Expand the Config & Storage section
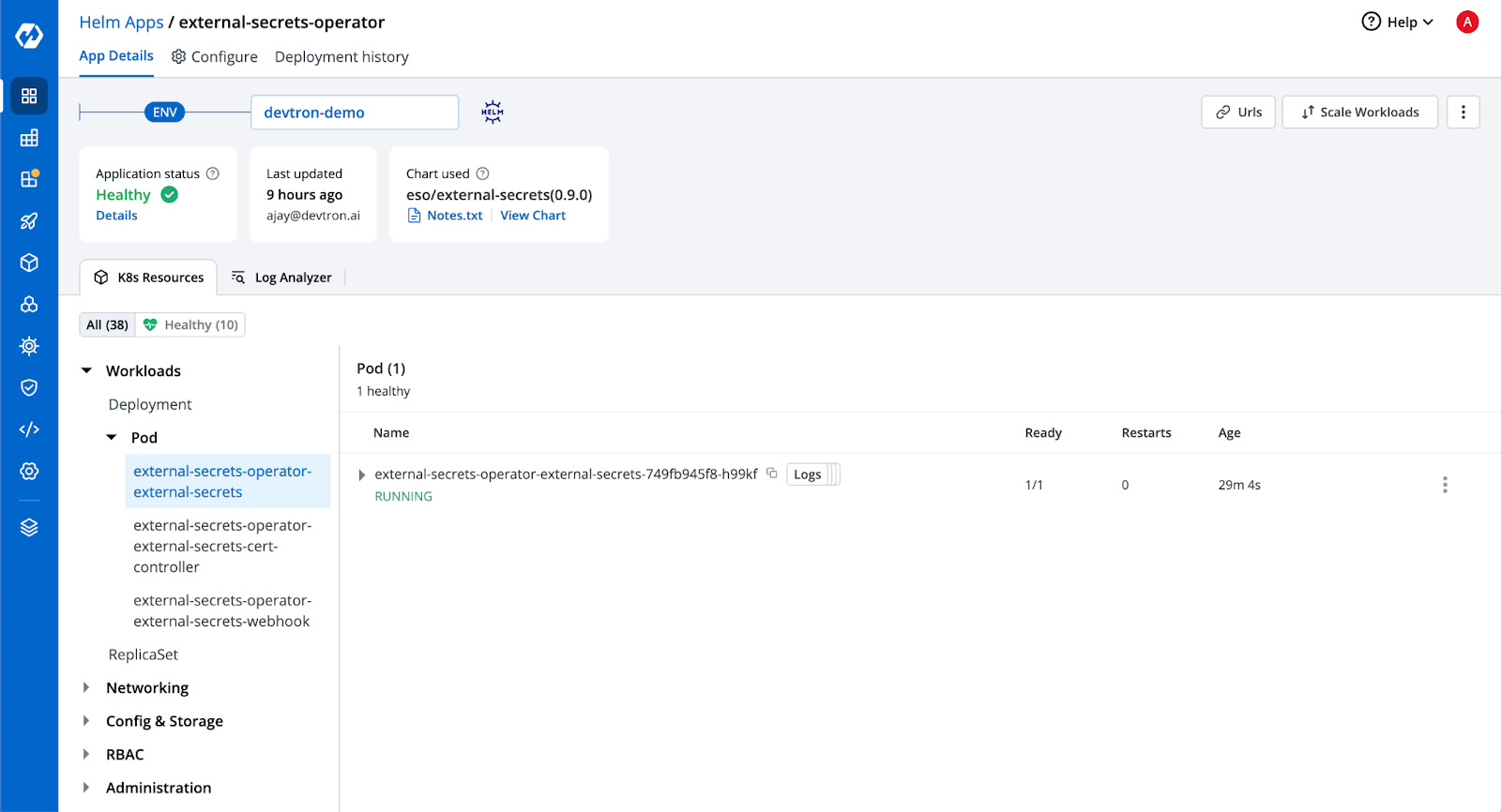 pos(86,721)
